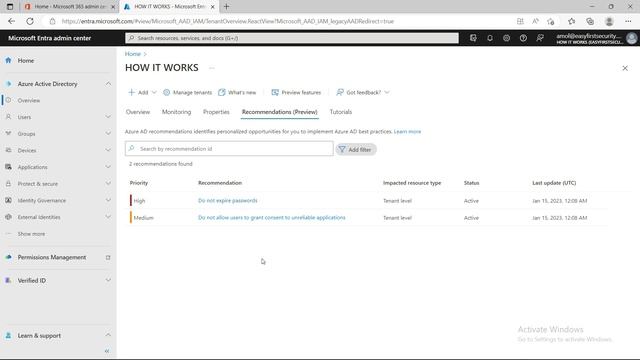Expand the Identity Governance chevron
This screenshot has height=360, width=640.
point(108,200)
